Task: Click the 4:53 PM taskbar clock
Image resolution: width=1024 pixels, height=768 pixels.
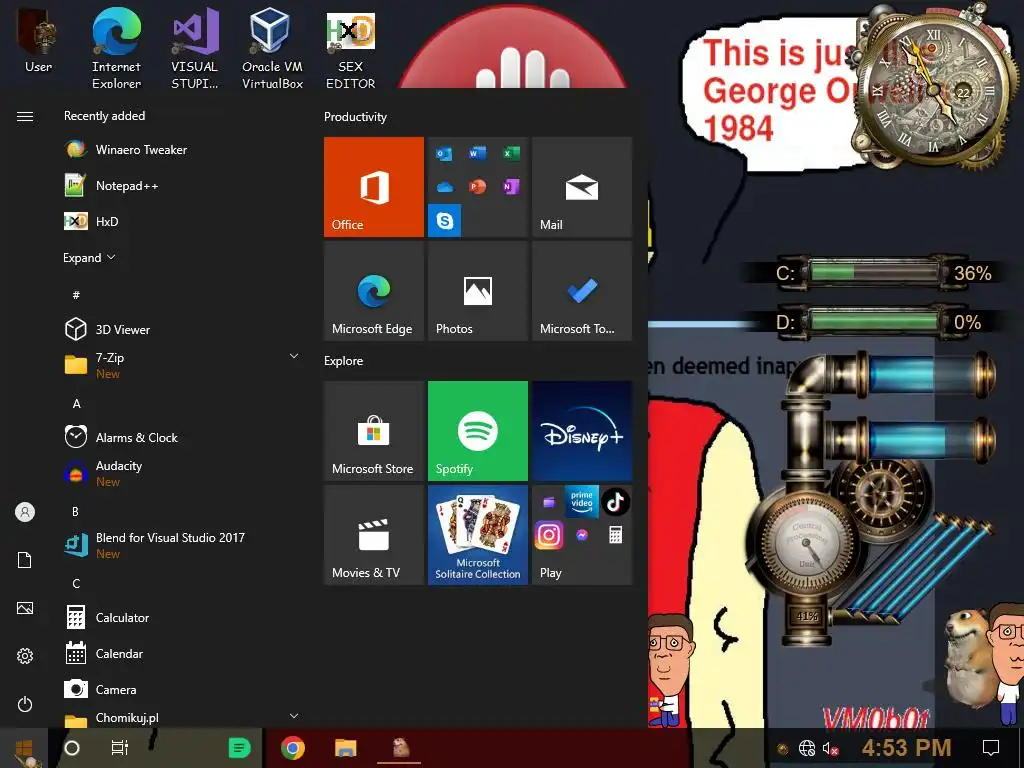Action: click(906, 748)
